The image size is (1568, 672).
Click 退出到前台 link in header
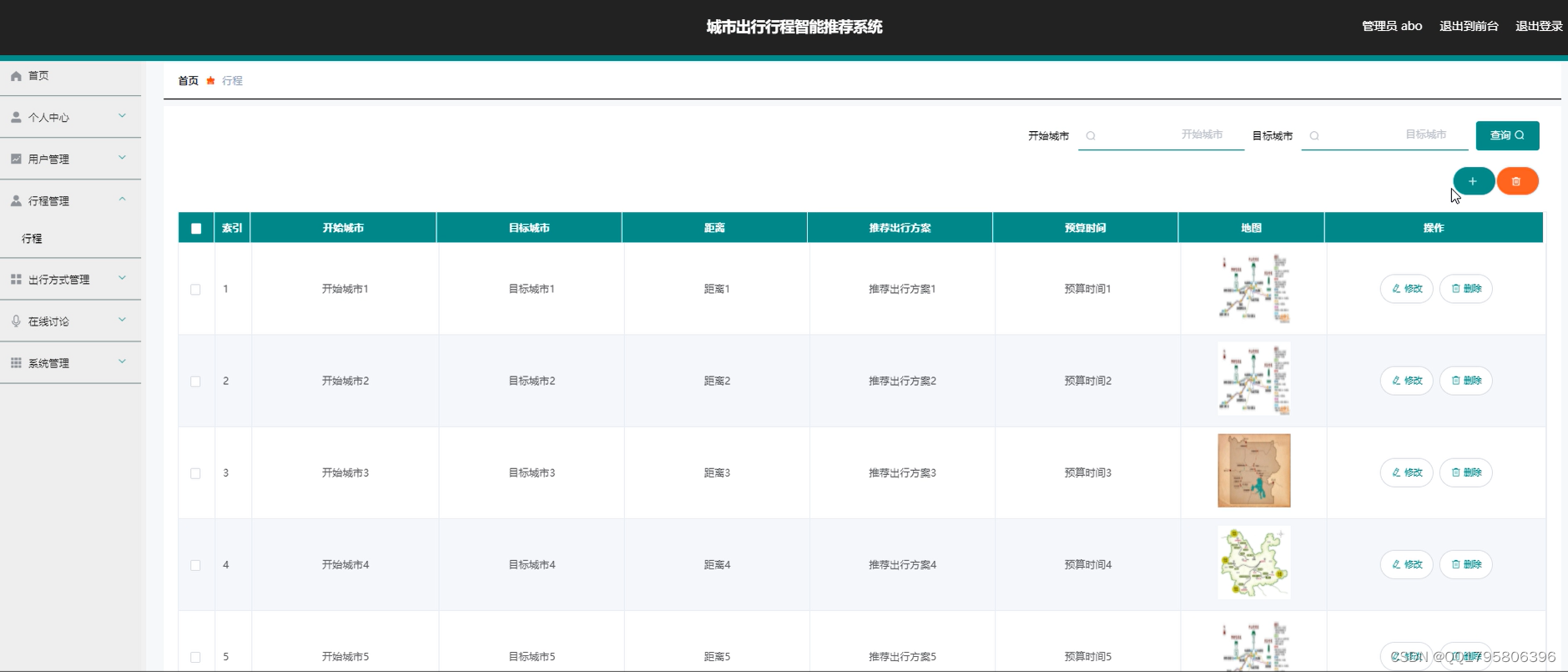1469,27
